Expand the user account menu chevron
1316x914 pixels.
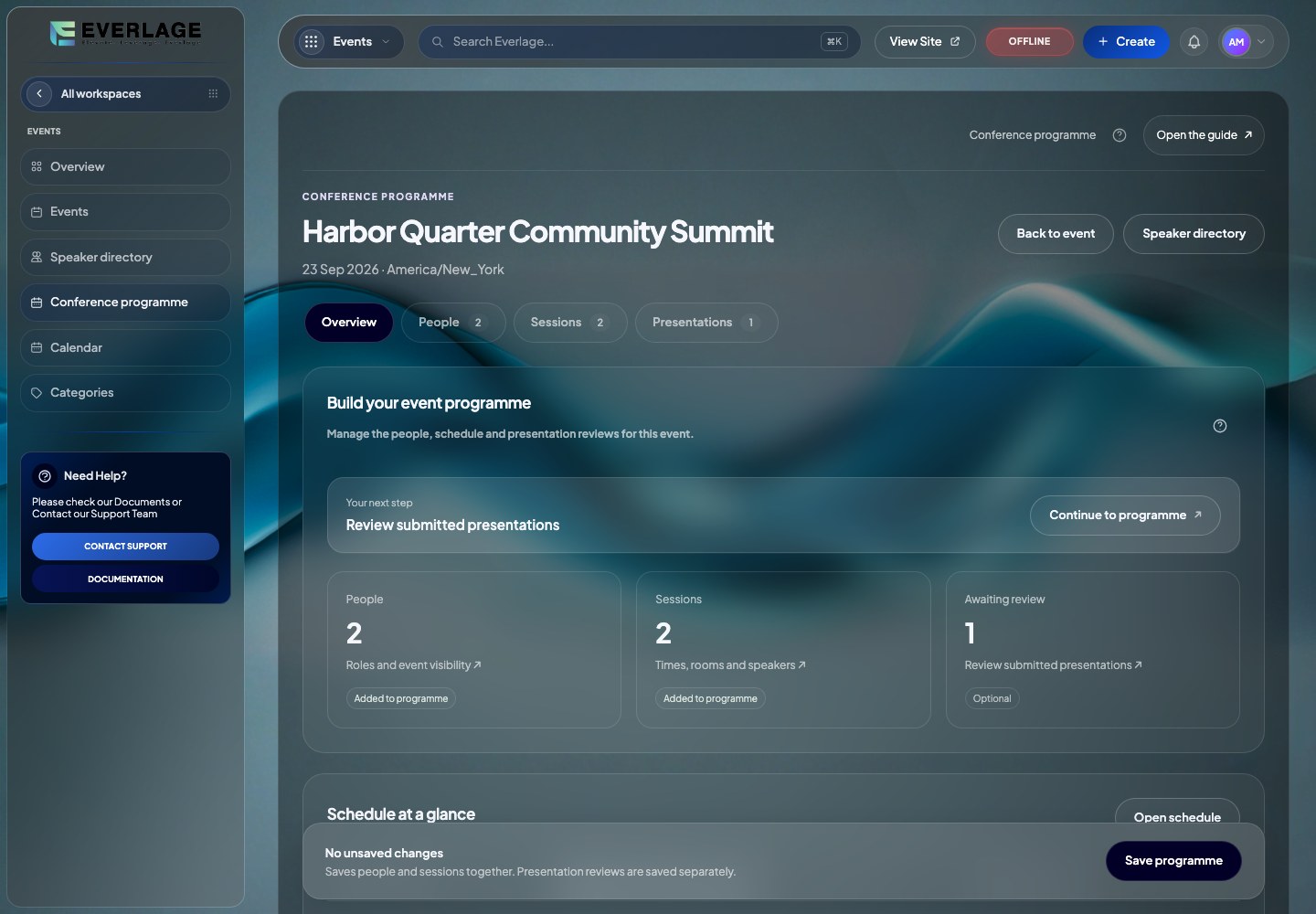point(1261,42)
